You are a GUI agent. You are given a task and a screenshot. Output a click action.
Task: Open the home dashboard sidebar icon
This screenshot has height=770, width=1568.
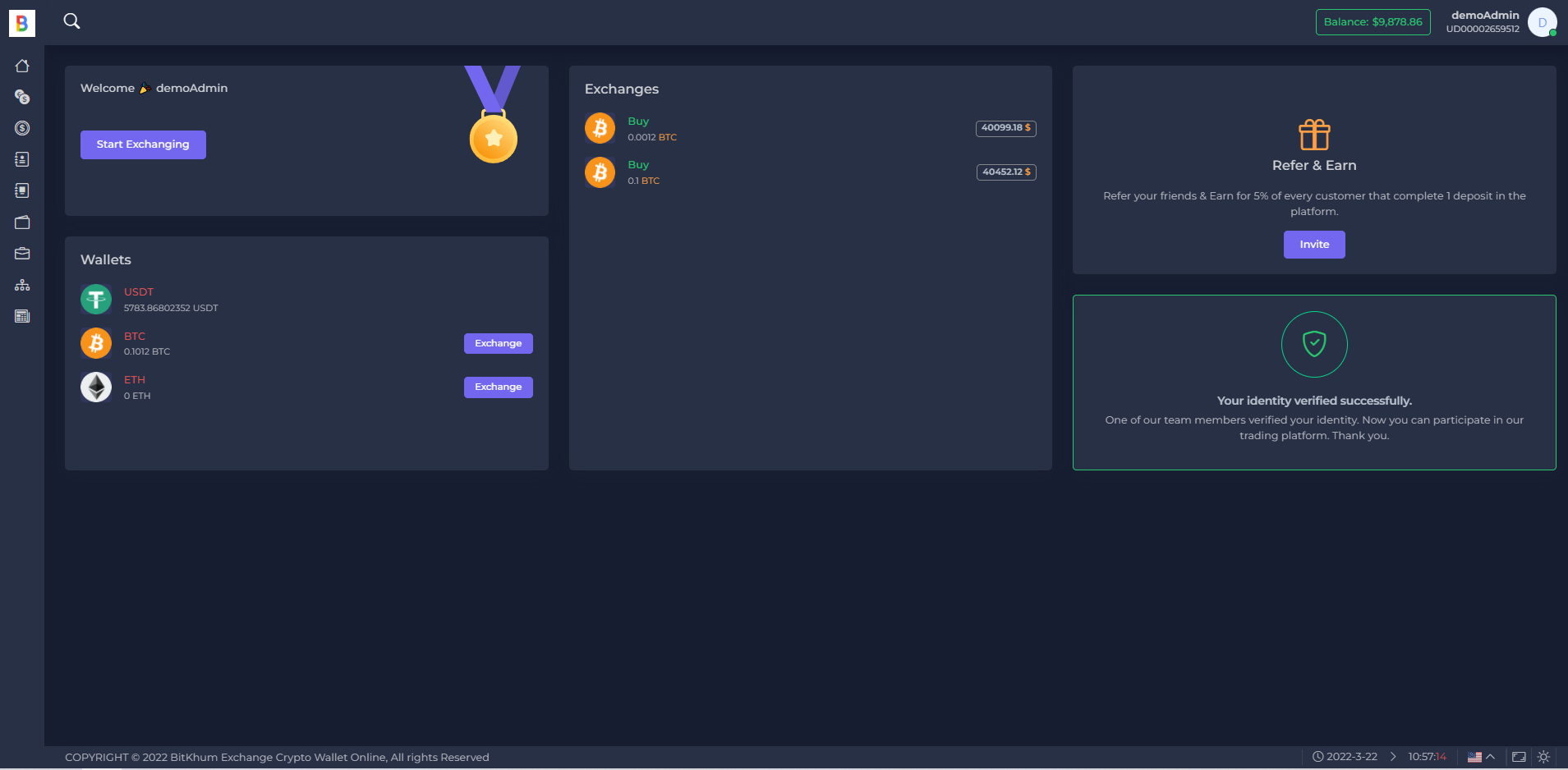22,66
